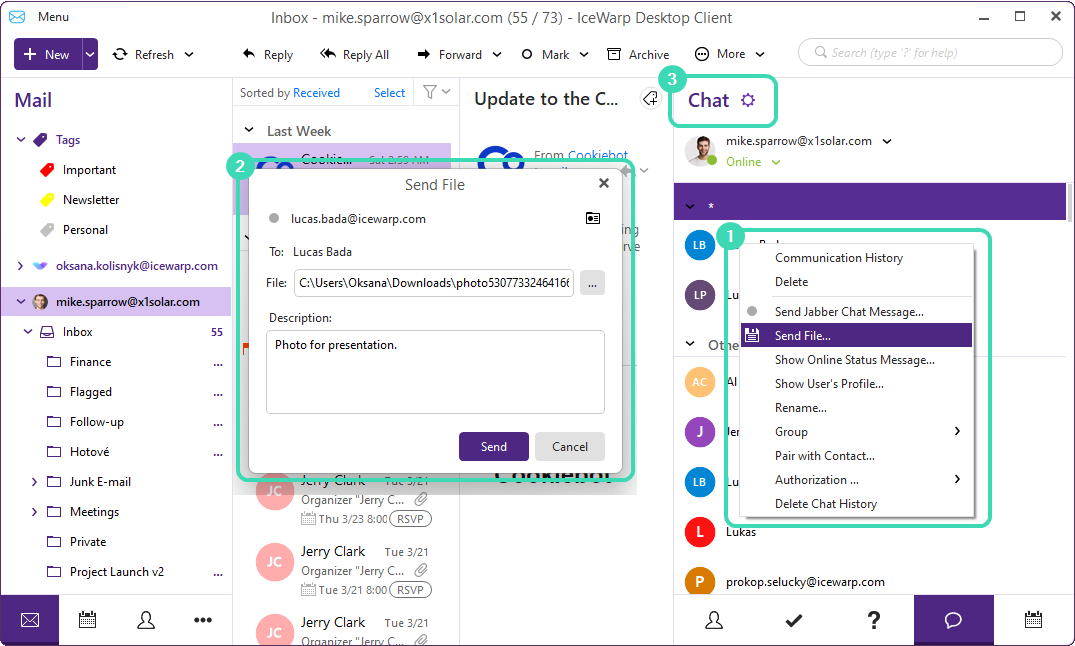Select Send File... from context menu
The width and height of the screenshot is (1075, 646).
[802, 336]
